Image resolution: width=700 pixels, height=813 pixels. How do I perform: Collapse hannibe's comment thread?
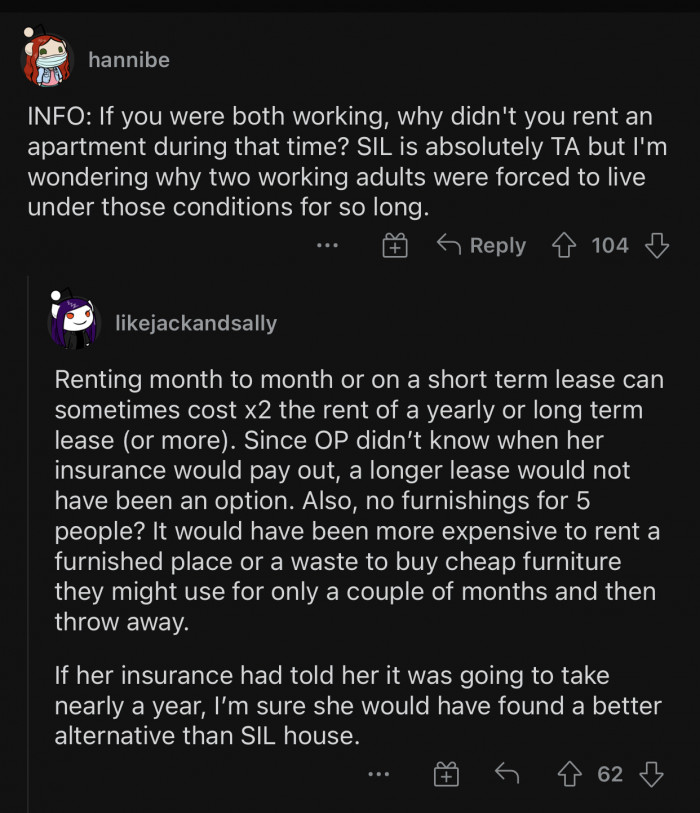pyautogui.click(x=129, y=60)
